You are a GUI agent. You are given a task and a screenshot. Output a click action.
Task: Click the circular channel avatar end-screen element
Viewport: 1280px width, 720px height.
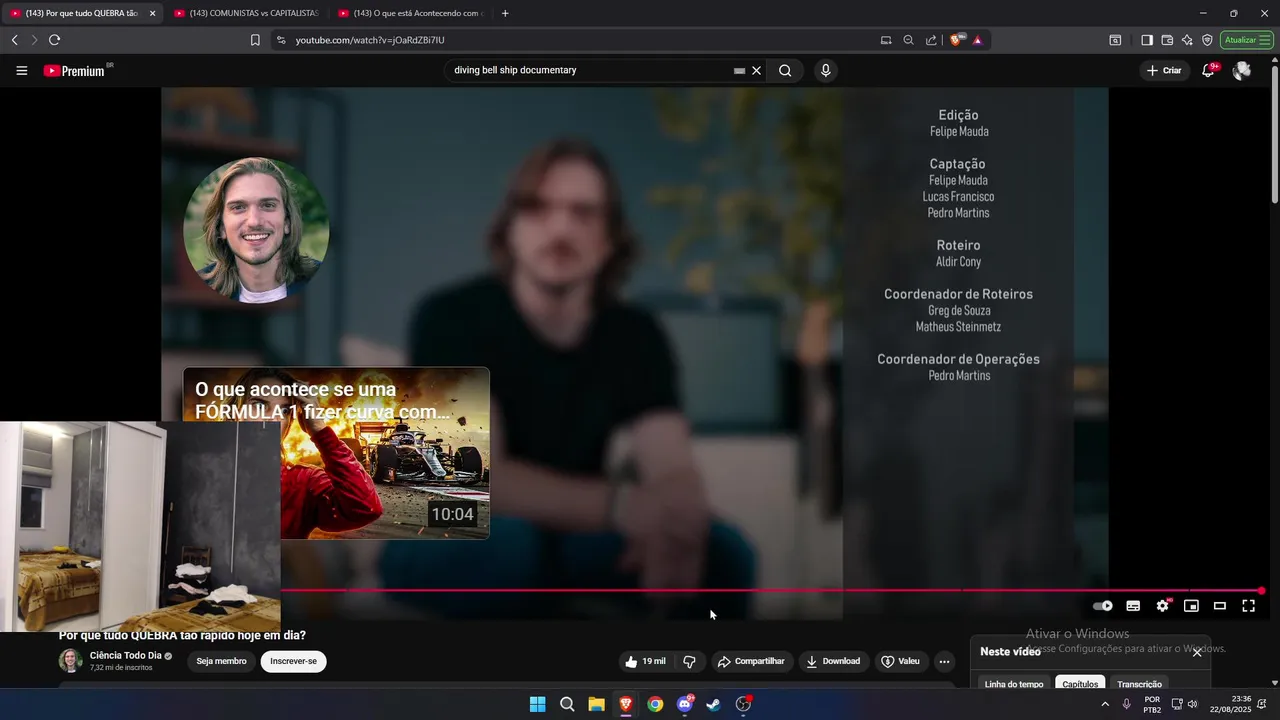[x=256, y=230]
